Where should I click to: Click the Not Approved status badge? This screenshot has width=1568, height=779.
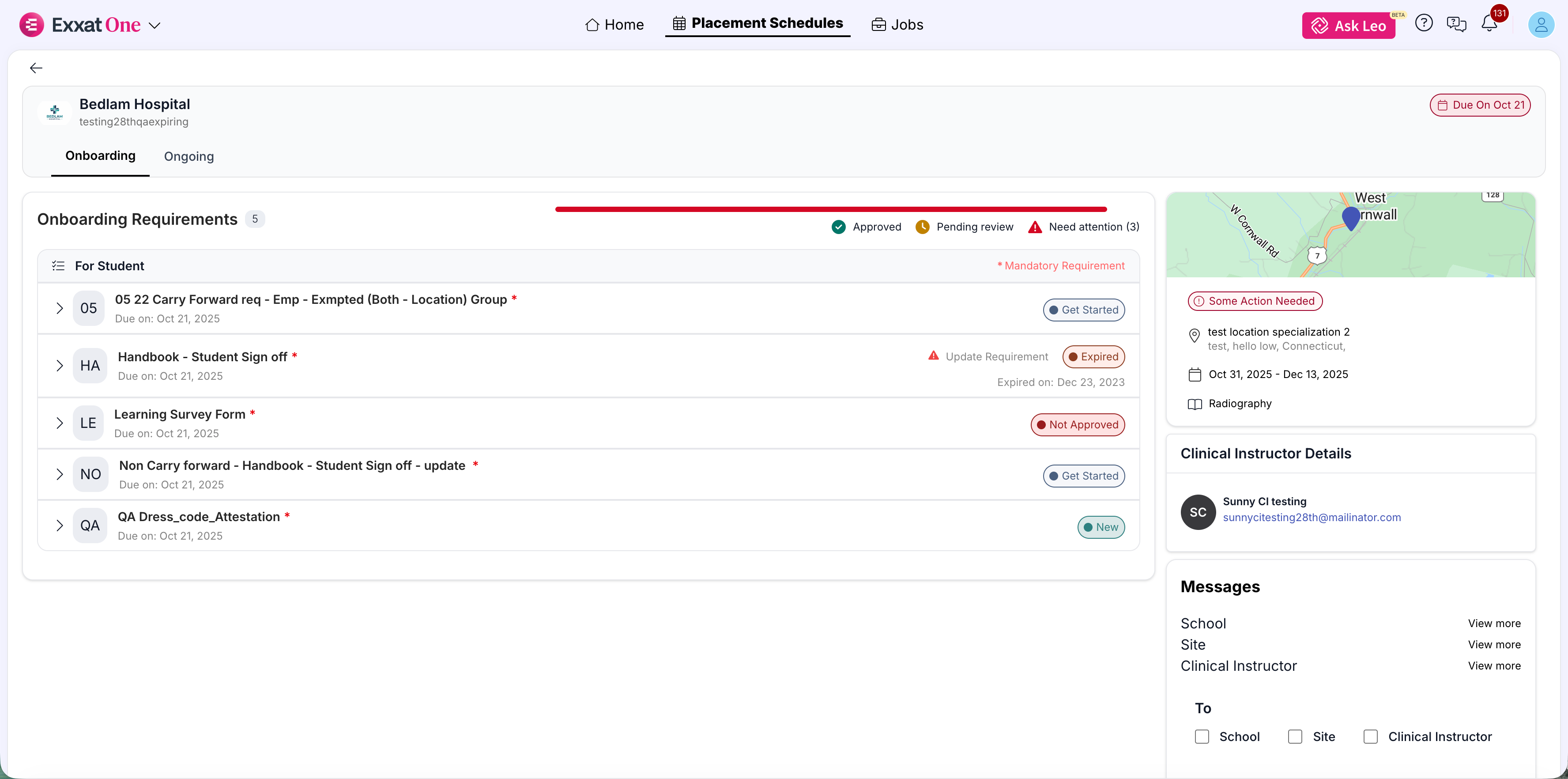pyautogui.click(x=1078, y=424)
